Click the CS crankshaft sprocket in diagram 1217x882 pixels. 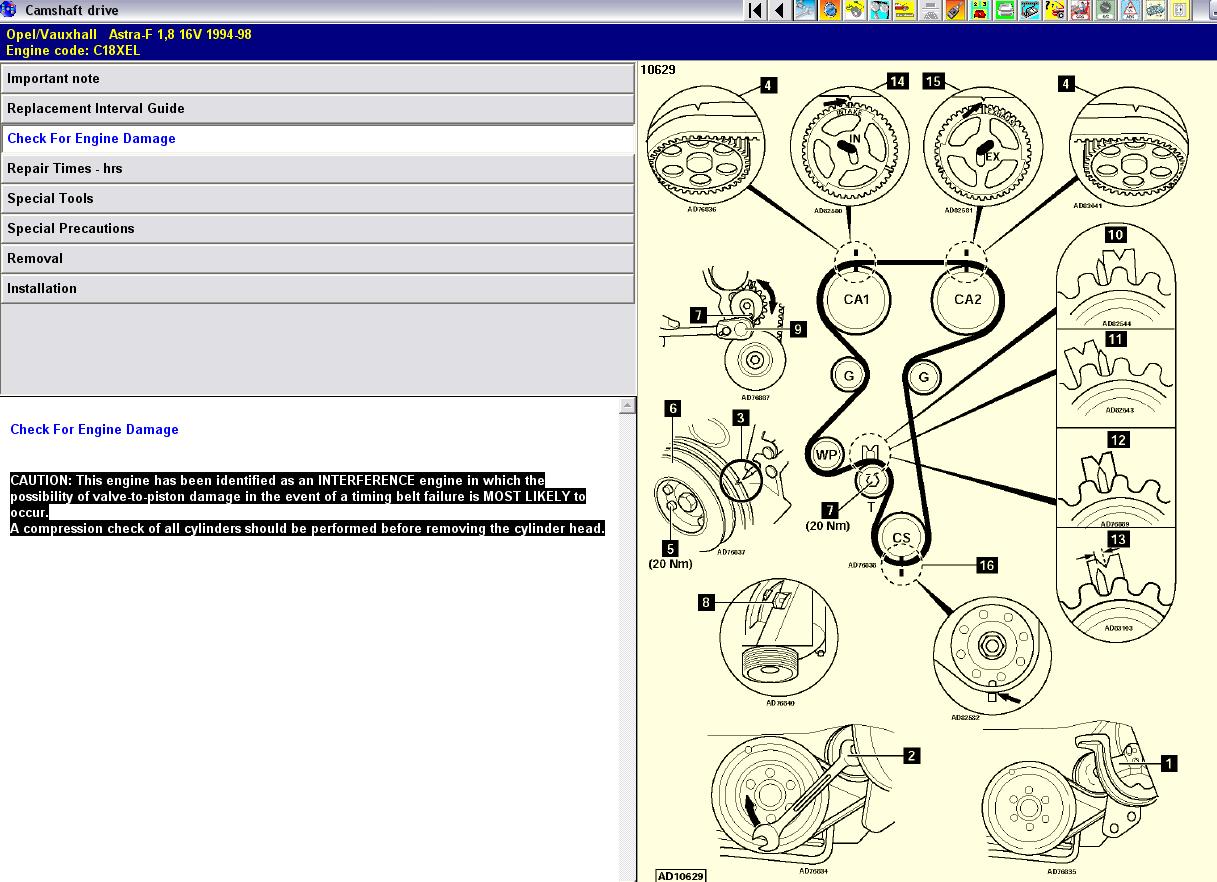tap(902, 539)
